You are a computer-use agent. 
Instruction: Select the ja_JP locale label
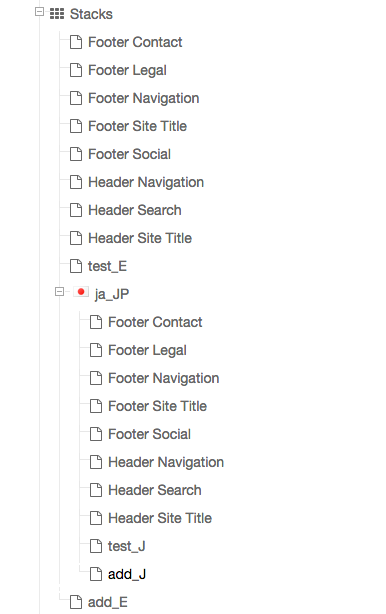tap(112, 294)
